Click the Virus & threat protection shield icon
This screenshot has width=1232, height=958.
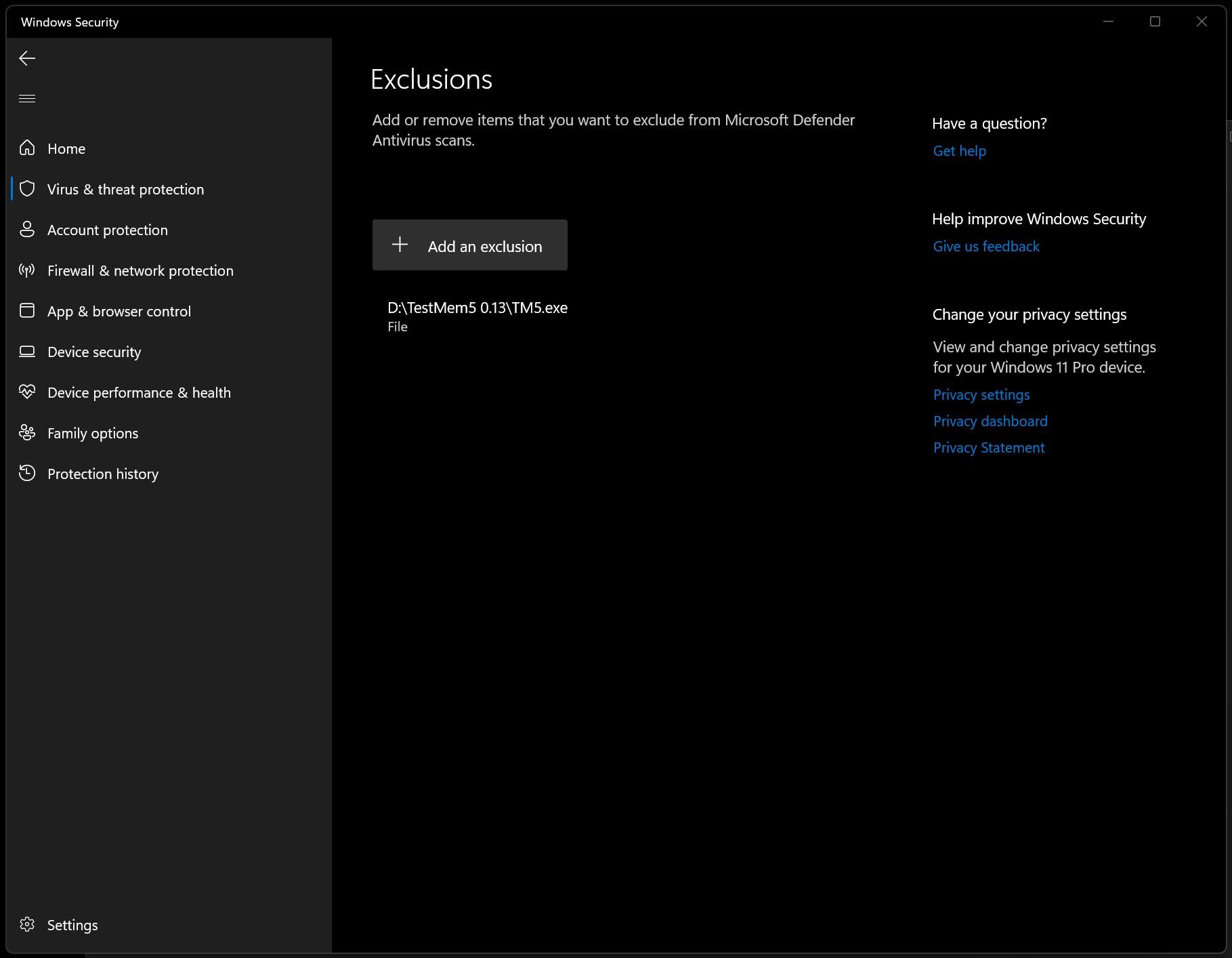point(27,188)
